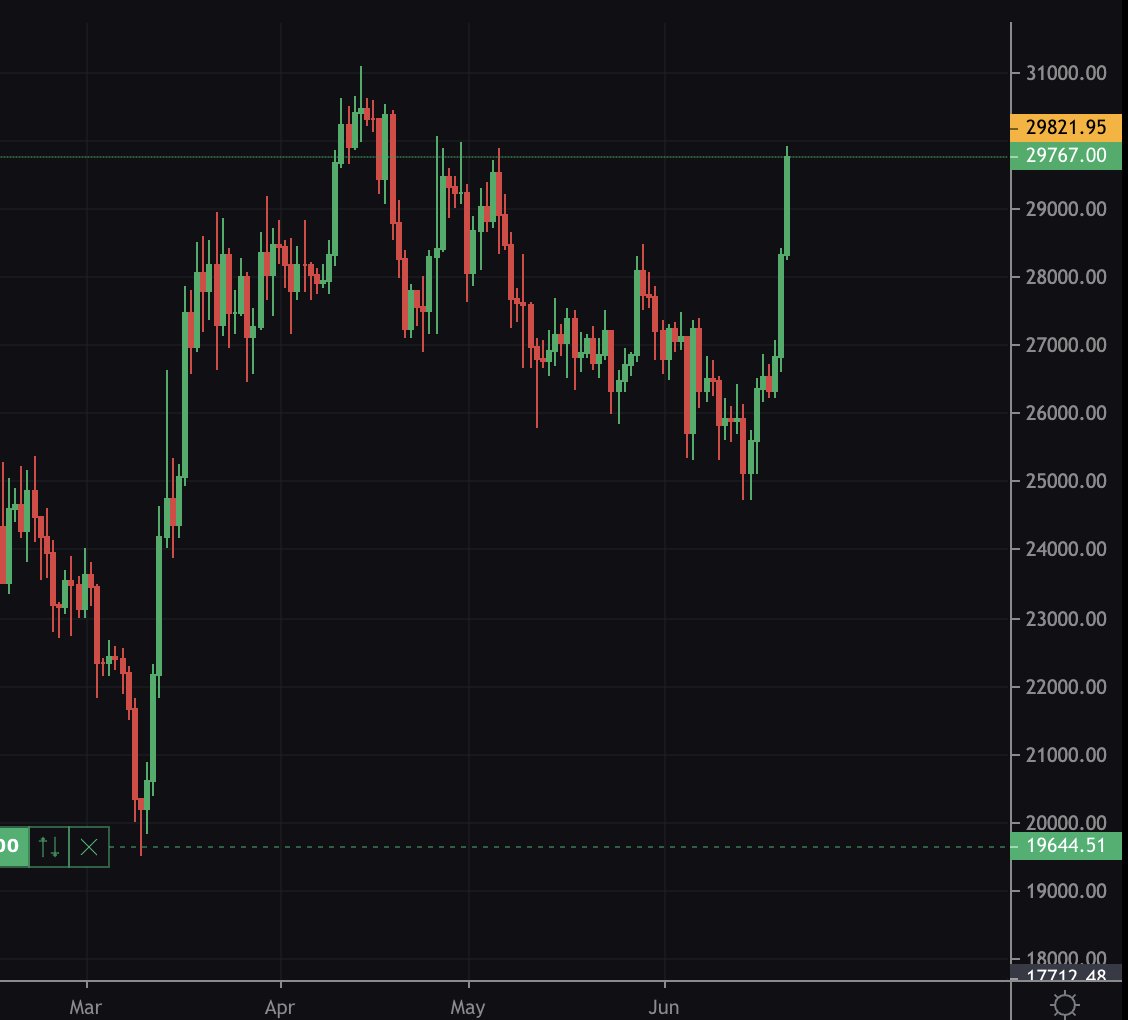Click the 31000.00 price axis label
The height and width of the screenshot is (1020, 1128).
(x=1065, y=73)
